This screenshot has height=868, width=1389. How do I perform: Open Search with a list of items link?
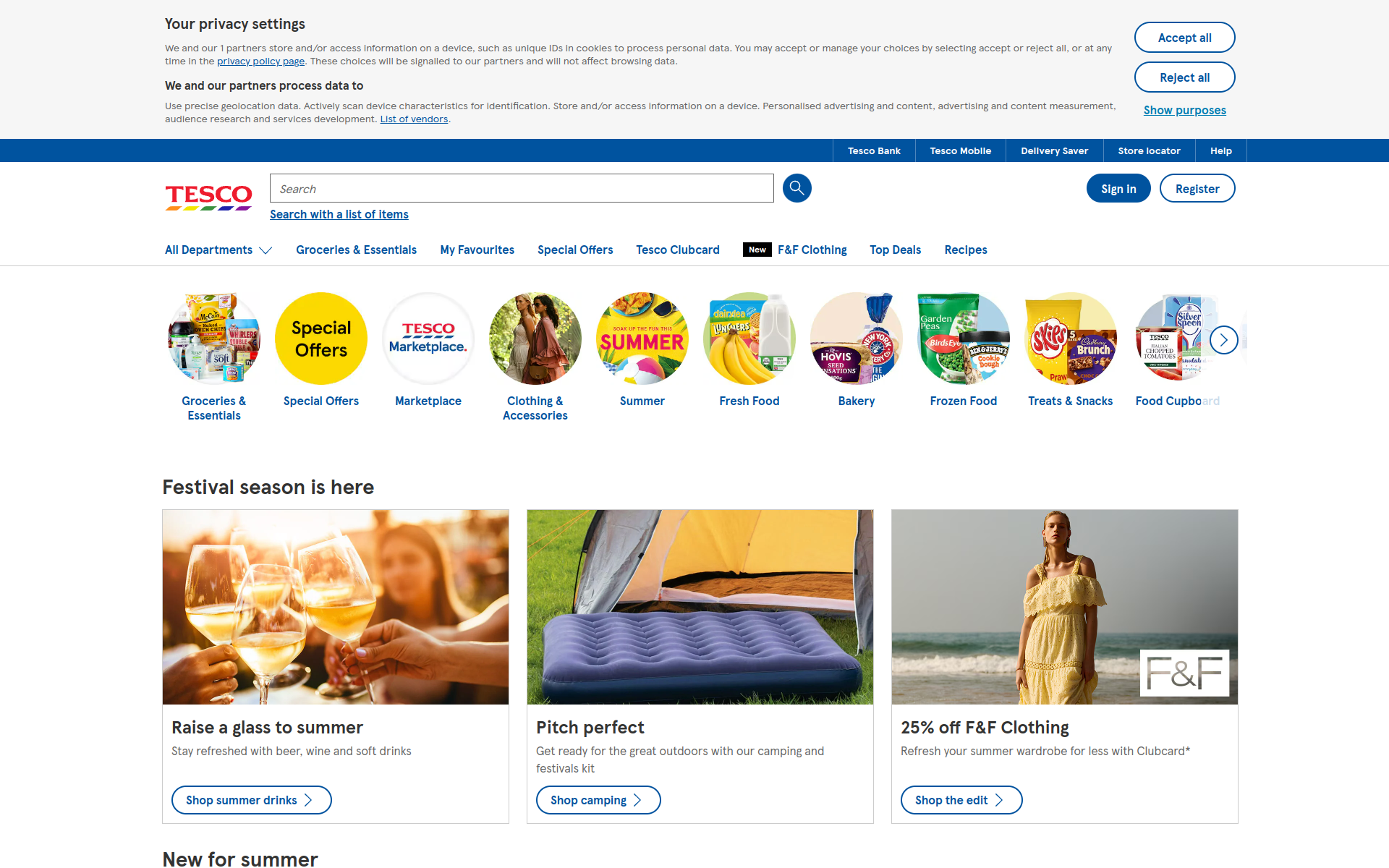[339, 214]
